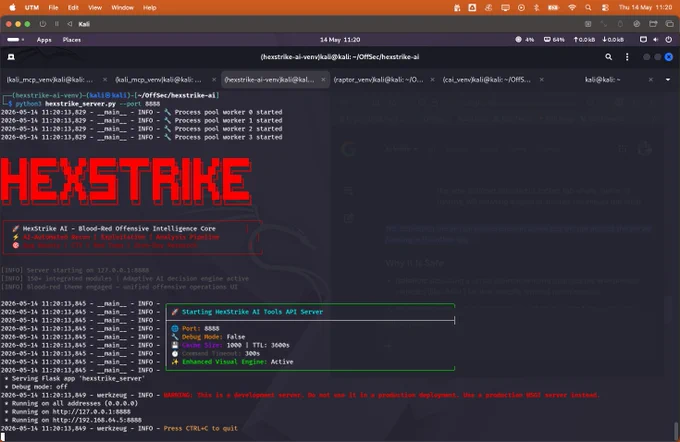
Task: Click the 'Serving Flask app' line
Action: pyautogui.click(x=75, y=378)
